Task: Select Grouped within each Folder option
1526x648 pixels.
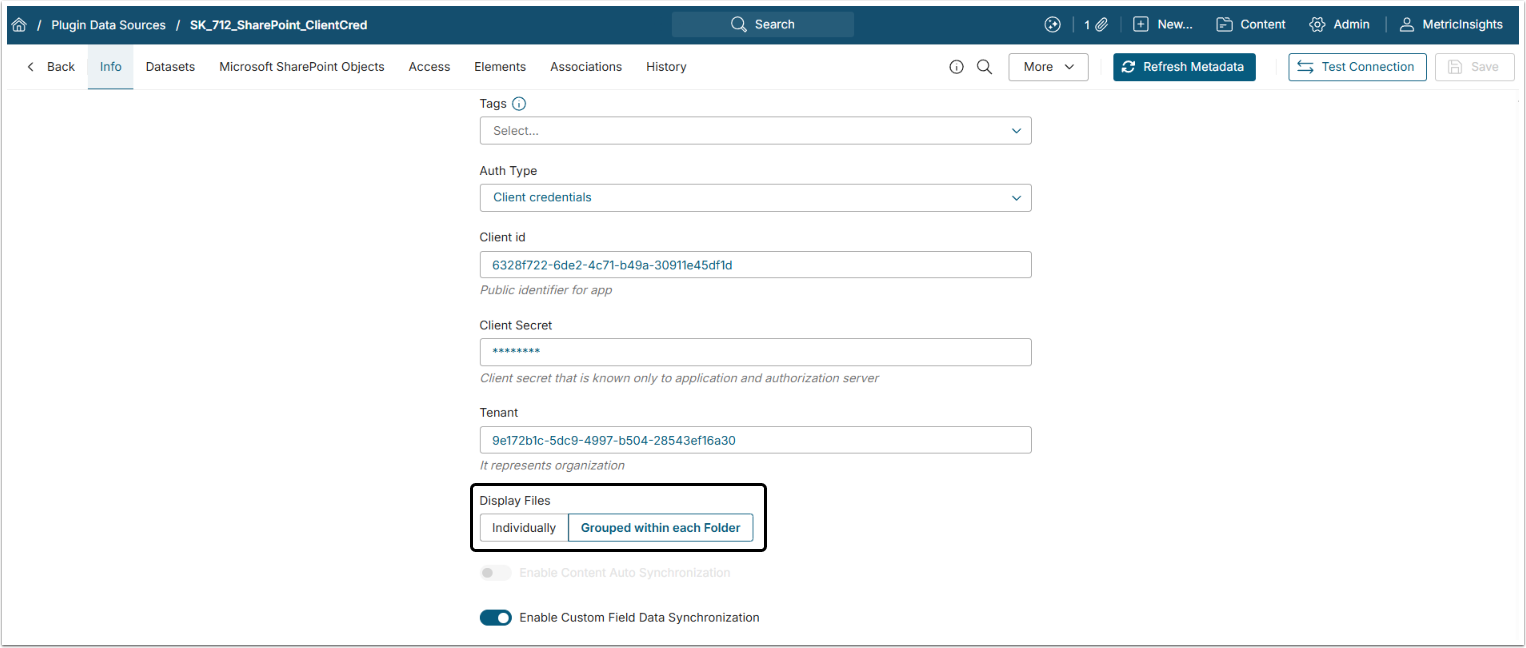Action: (x=660, y=528)
